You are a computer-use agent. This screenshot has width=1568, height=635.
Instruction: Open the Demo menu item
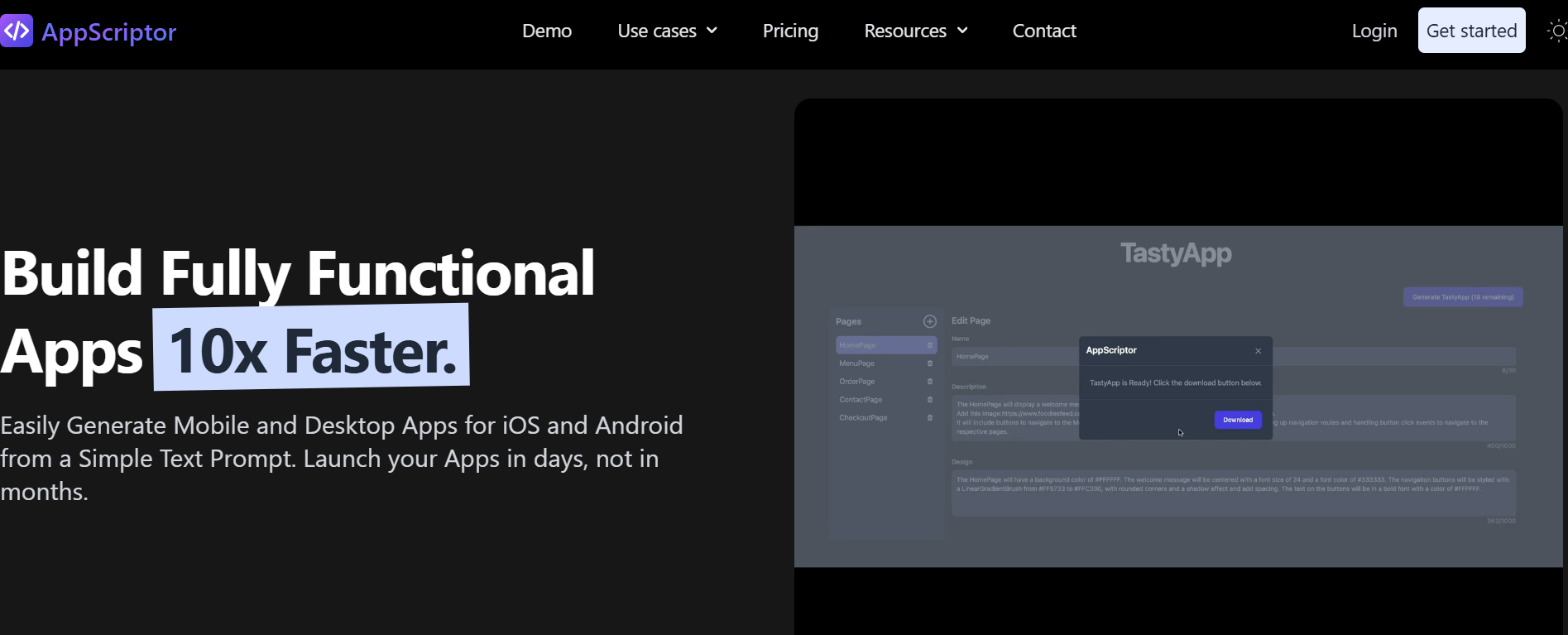pos(547,31)
